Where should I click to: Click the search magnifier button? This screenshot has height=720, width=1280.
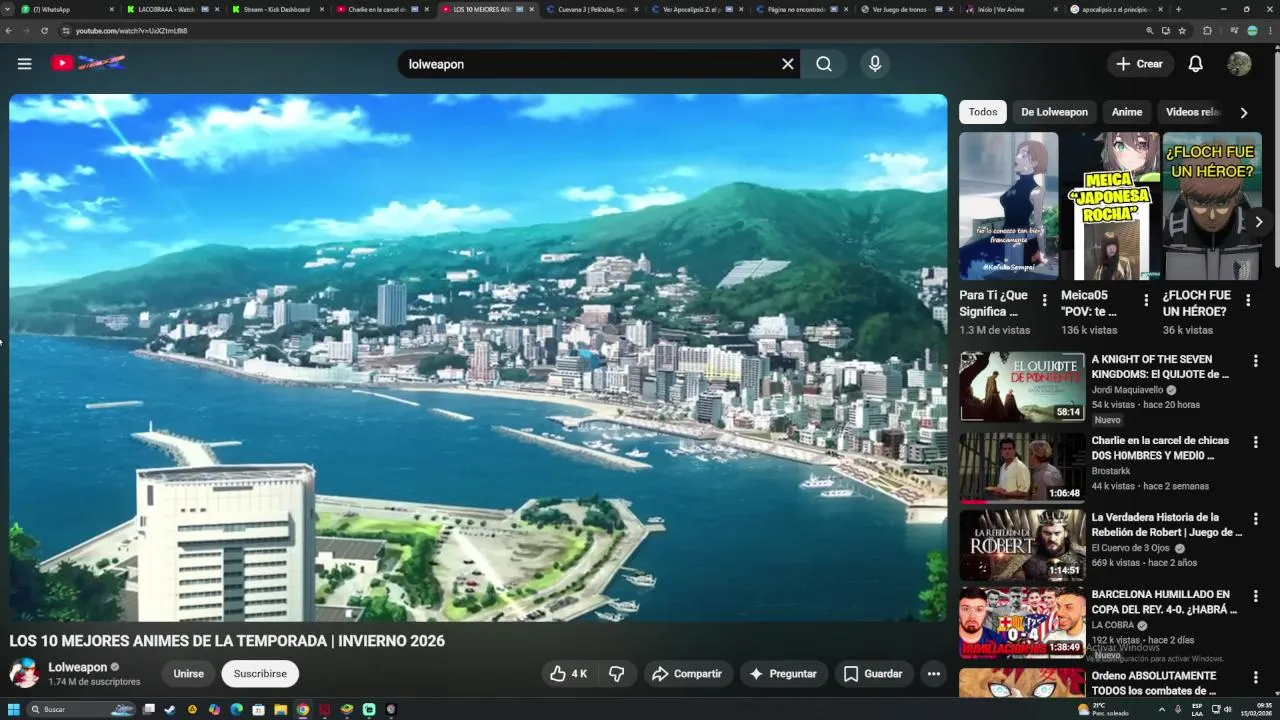824,64
